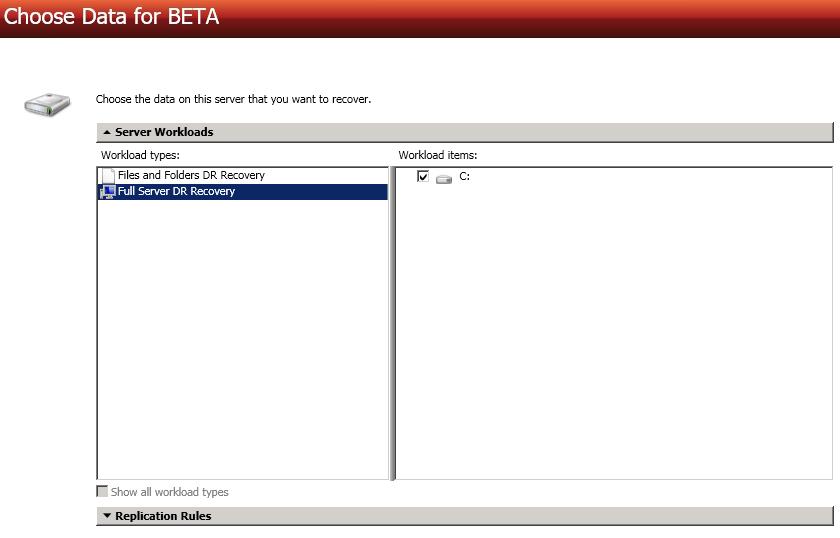Click the Files and Folders document icon
This screenshot has width=840, height=538.
[108, 176]
